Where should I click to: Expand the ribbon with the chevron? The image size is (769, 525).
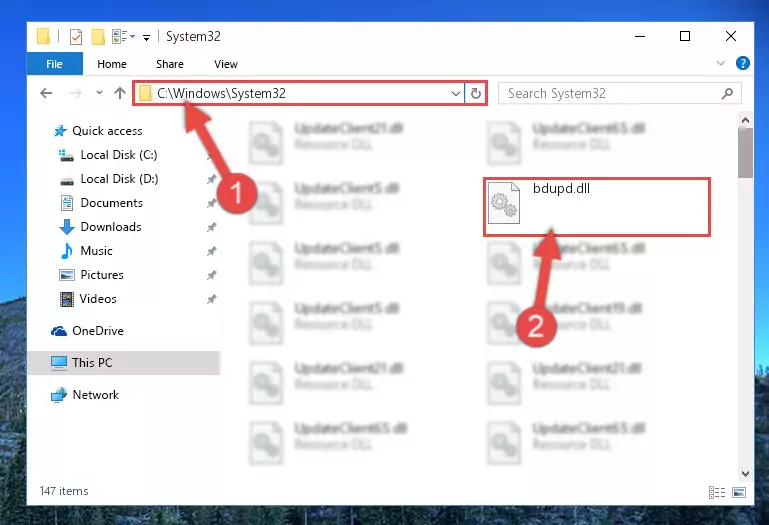click(x=721, y=63)
